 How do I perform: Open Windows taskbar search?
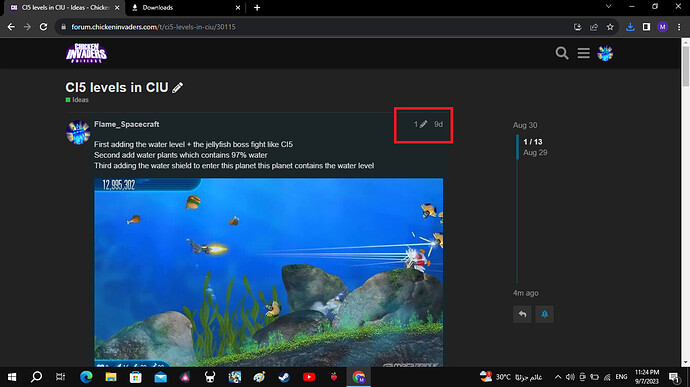coord(37,377)
